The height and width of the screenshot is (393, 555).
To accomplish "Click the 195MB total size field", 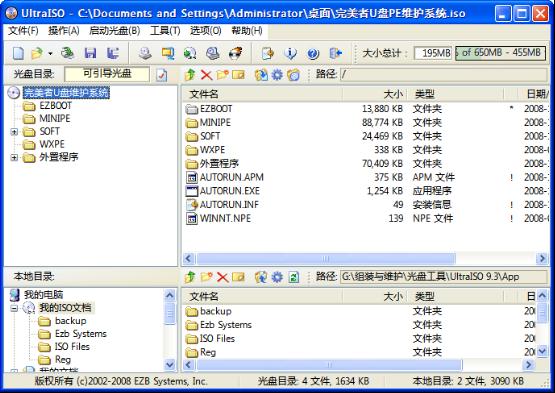I will pyautogui.click(x=433, y=53).
